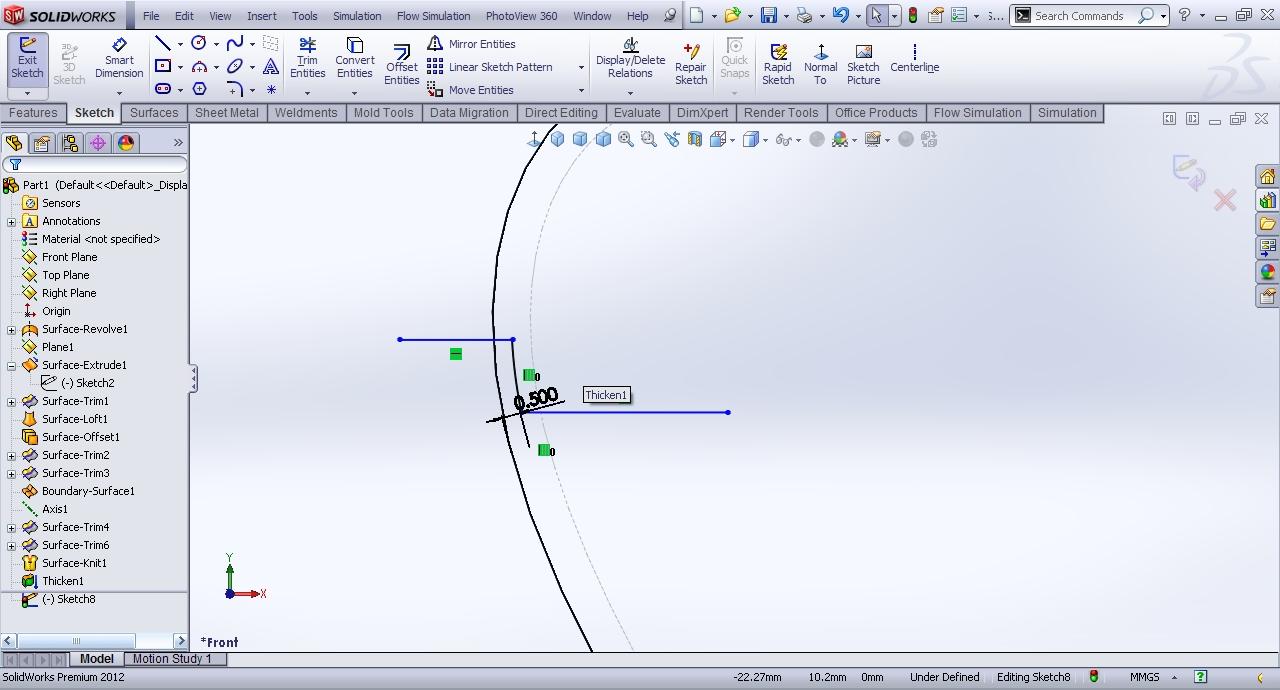Activate the Trim Entities tool
This screenshot has width=1280, height=690.
click(308, 59)
